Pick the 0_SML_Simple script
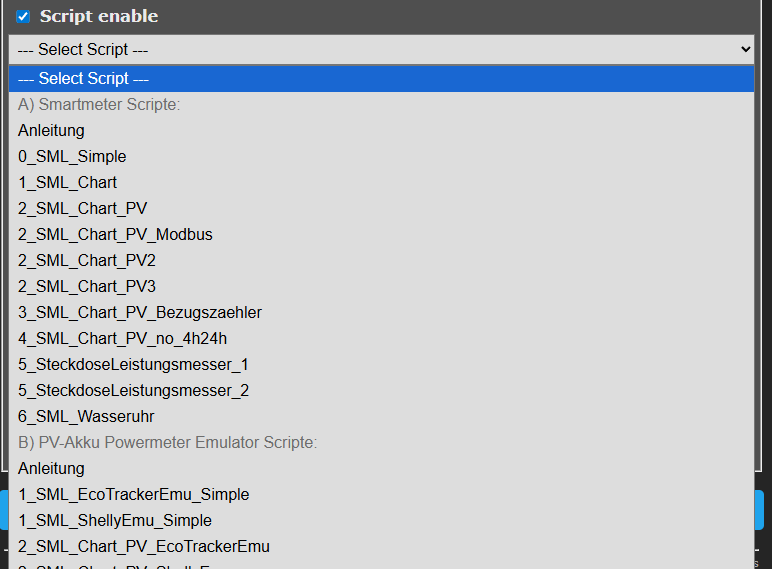Viewport: 772px width, 569px height. [72, 156]
